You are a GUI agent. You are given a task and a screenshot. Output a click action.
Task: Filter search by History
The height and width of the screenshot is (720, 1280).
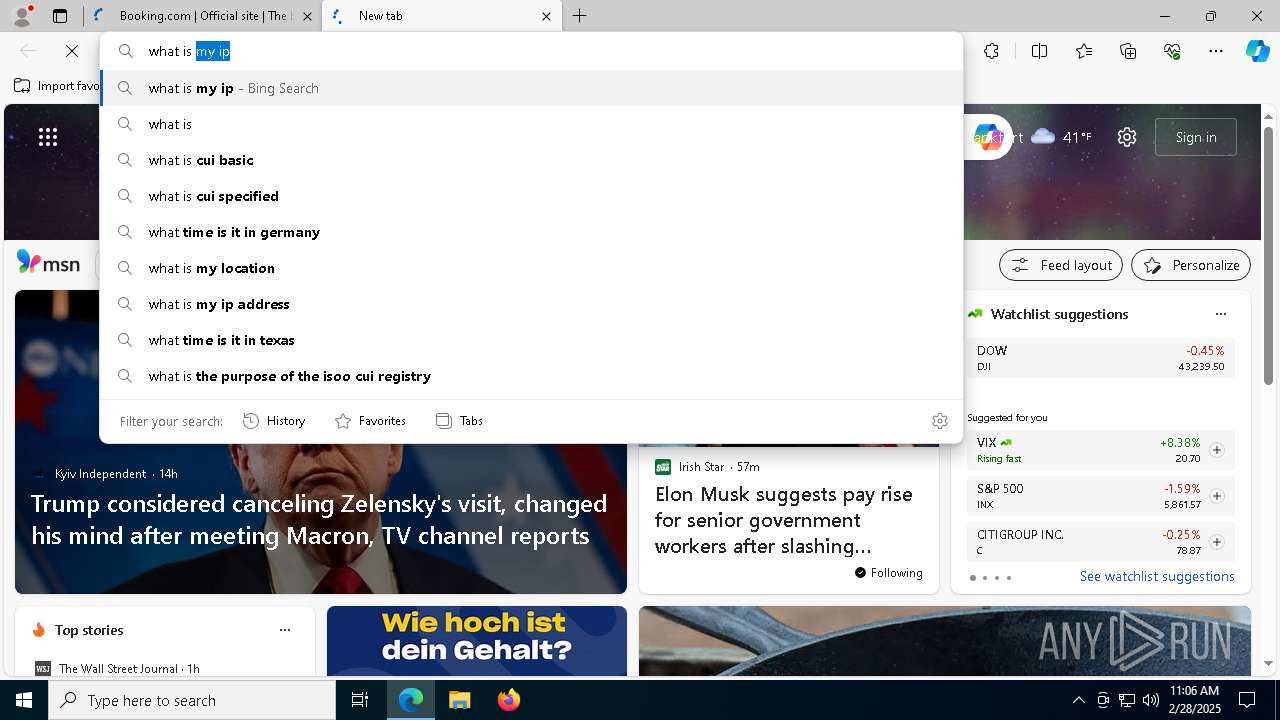[274, 421]
